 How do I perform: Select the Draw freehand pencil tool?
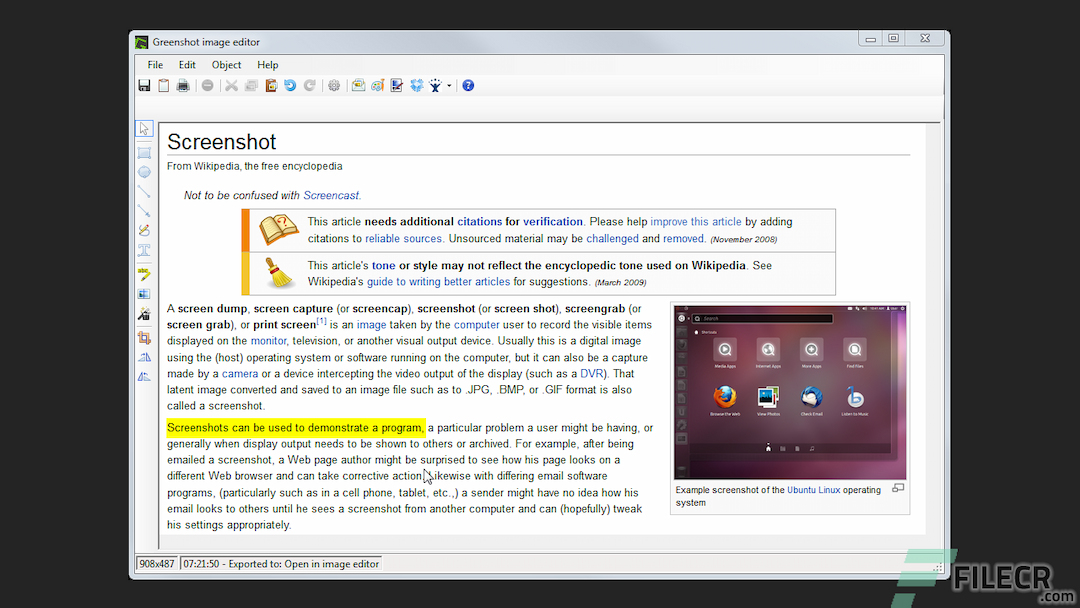tap(144, 231)
